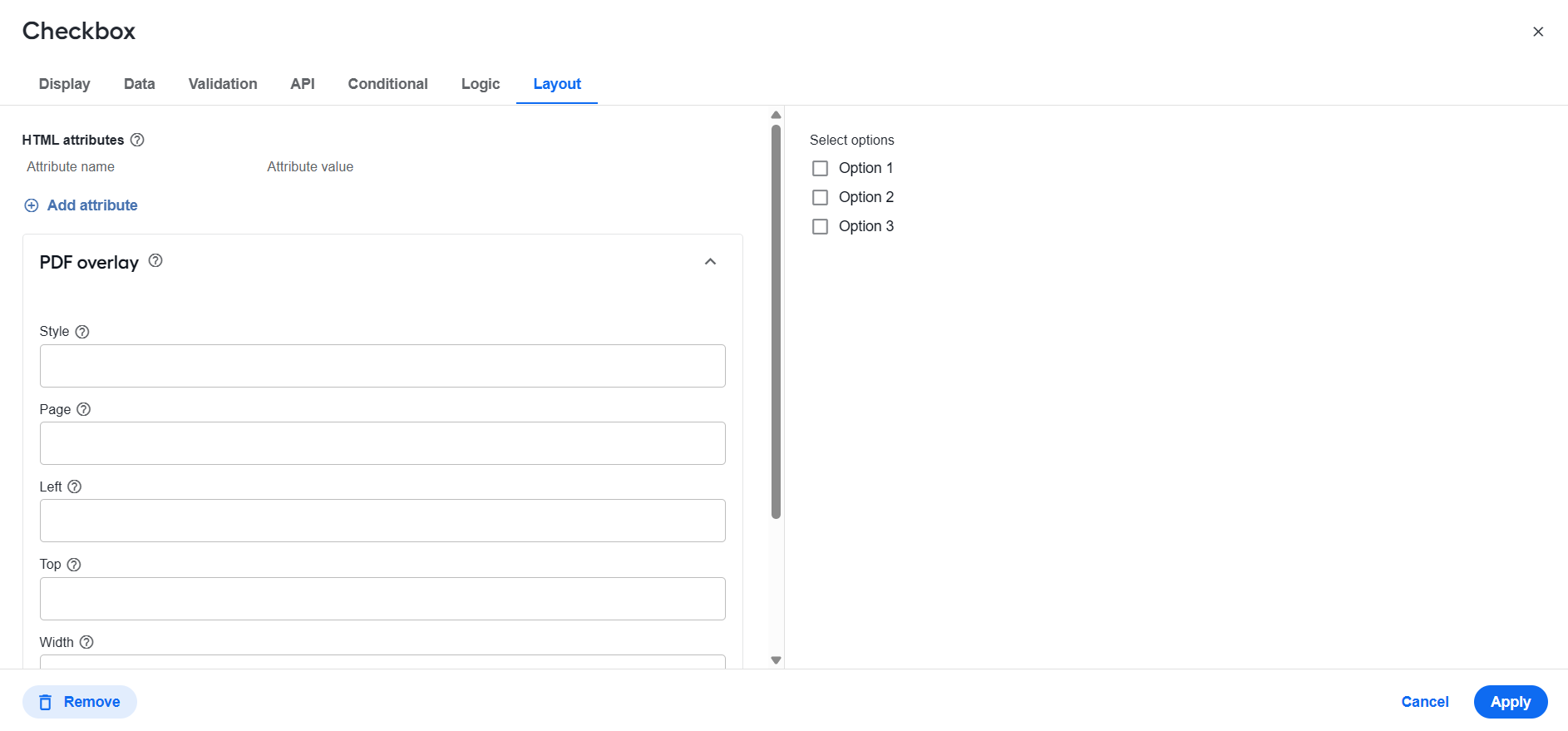The height and width of the screenshot is (731, 1568).
Task: Click help icon next to Top
Action: (74, 565)
